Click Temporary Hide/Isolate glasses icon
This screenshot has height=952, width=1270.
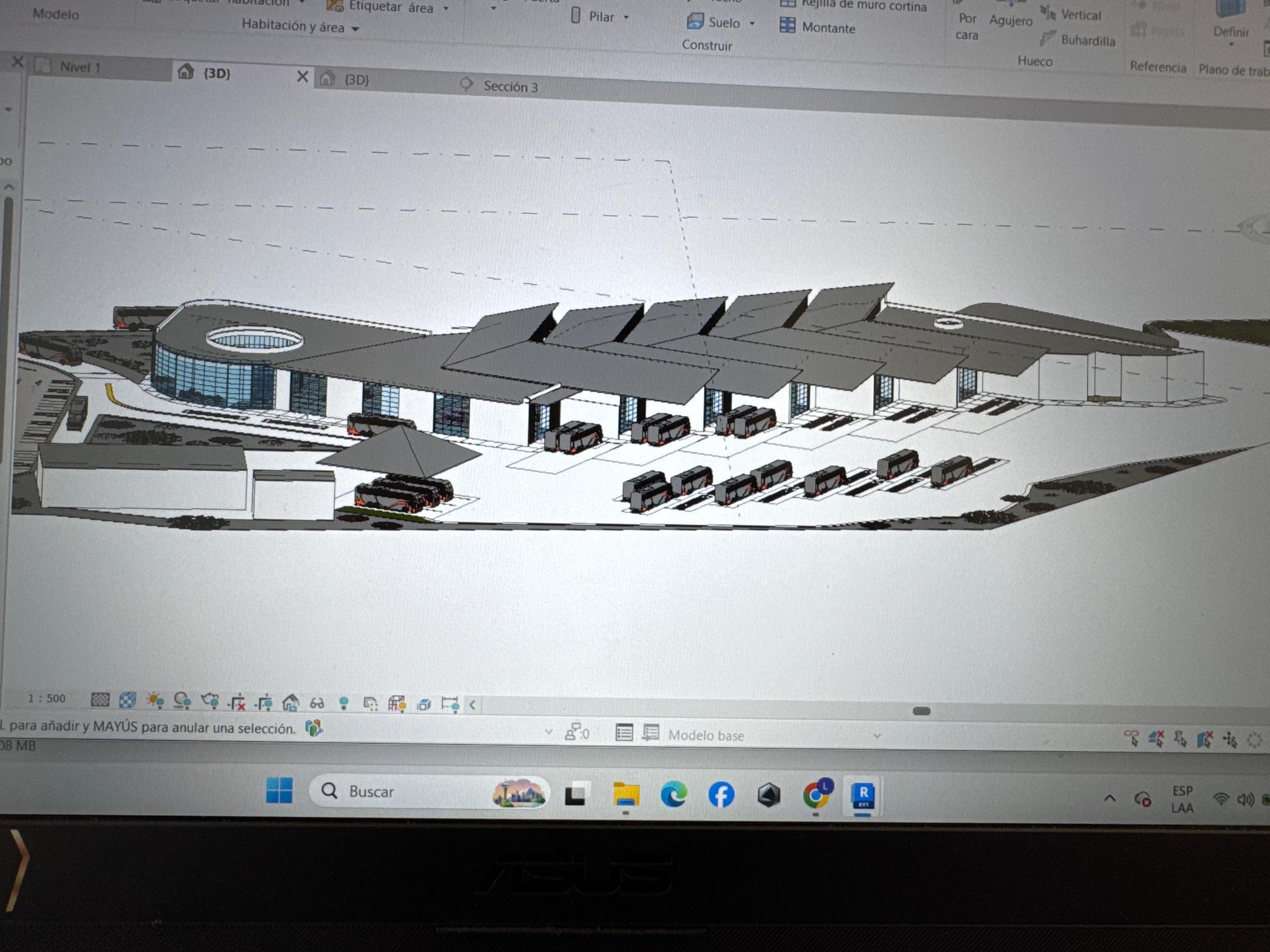click(x=317, y=703)
